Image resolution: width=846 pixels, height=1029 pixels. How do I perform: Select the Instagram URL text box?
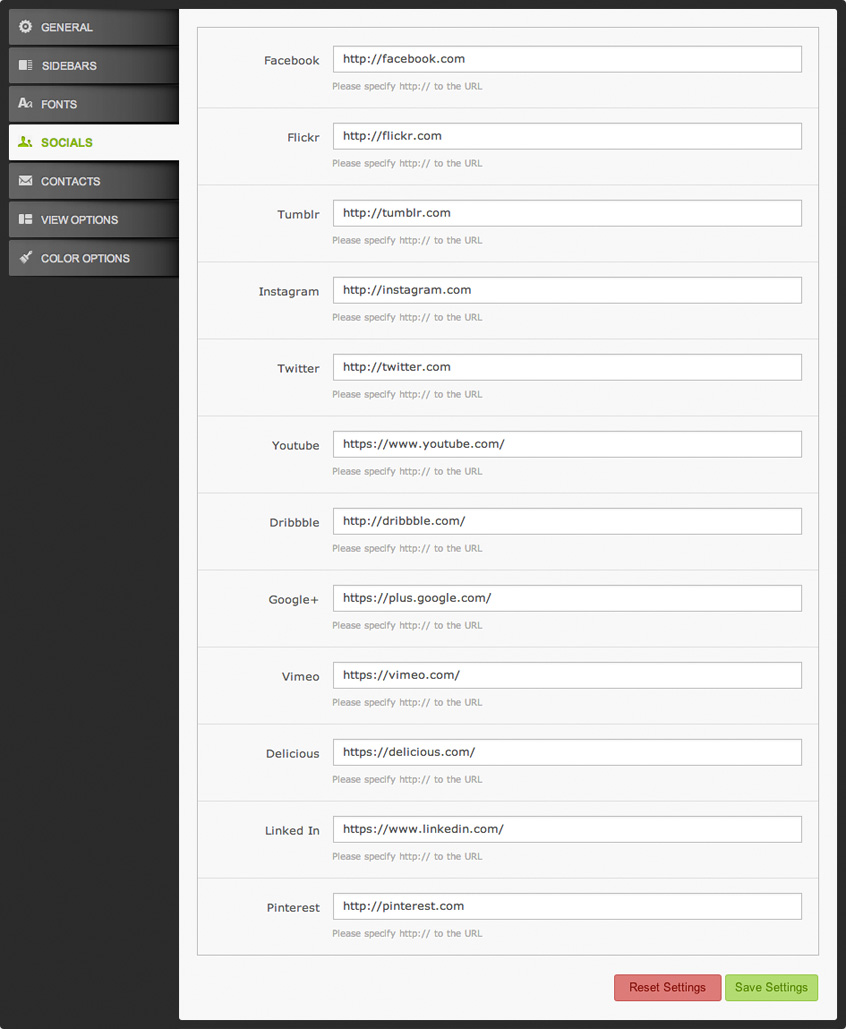[567, 290]
